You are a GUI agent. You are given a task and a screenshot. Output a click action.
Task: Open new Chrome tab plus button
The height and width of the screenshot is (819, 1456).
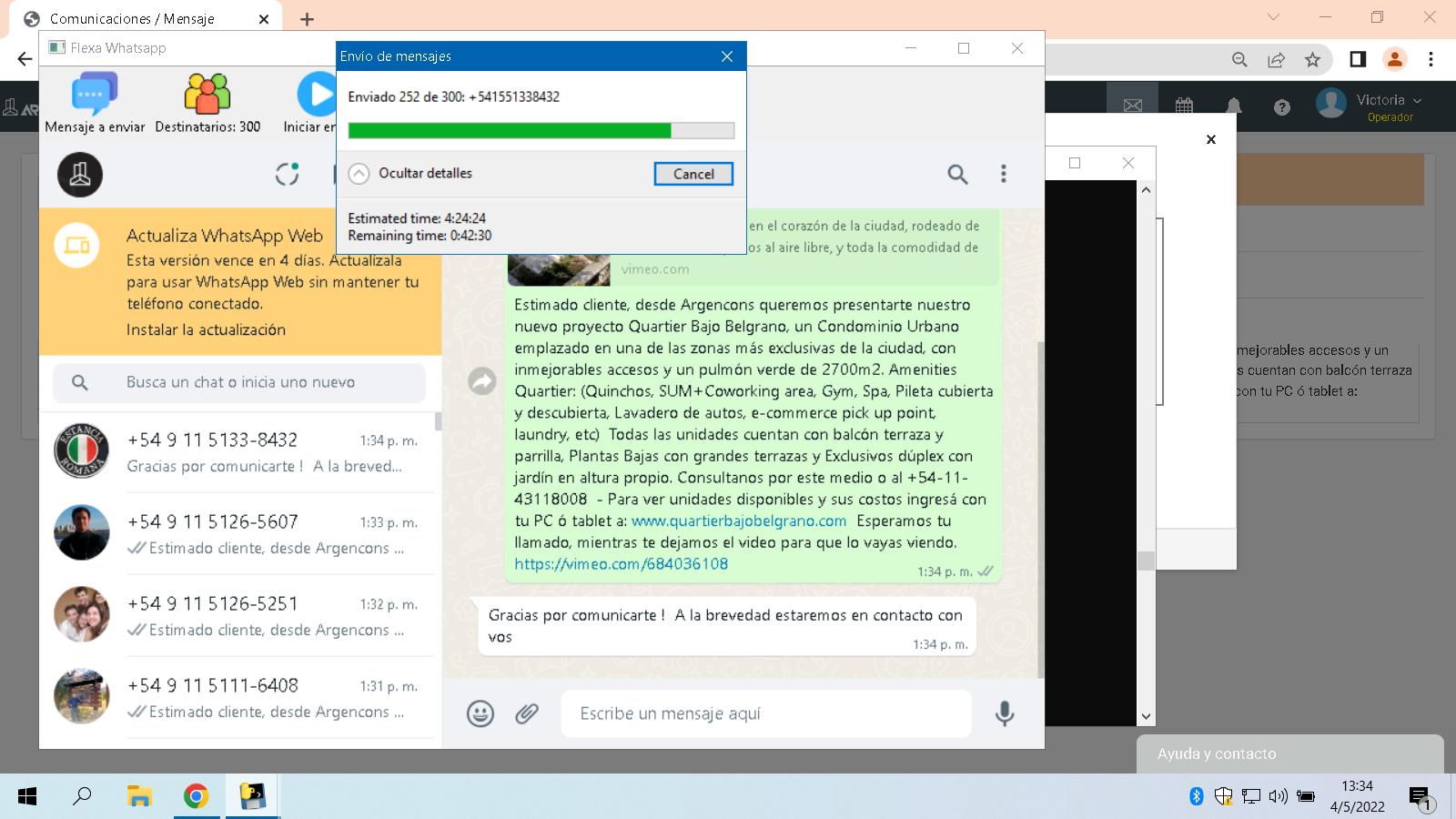click(x=307, y=19)
